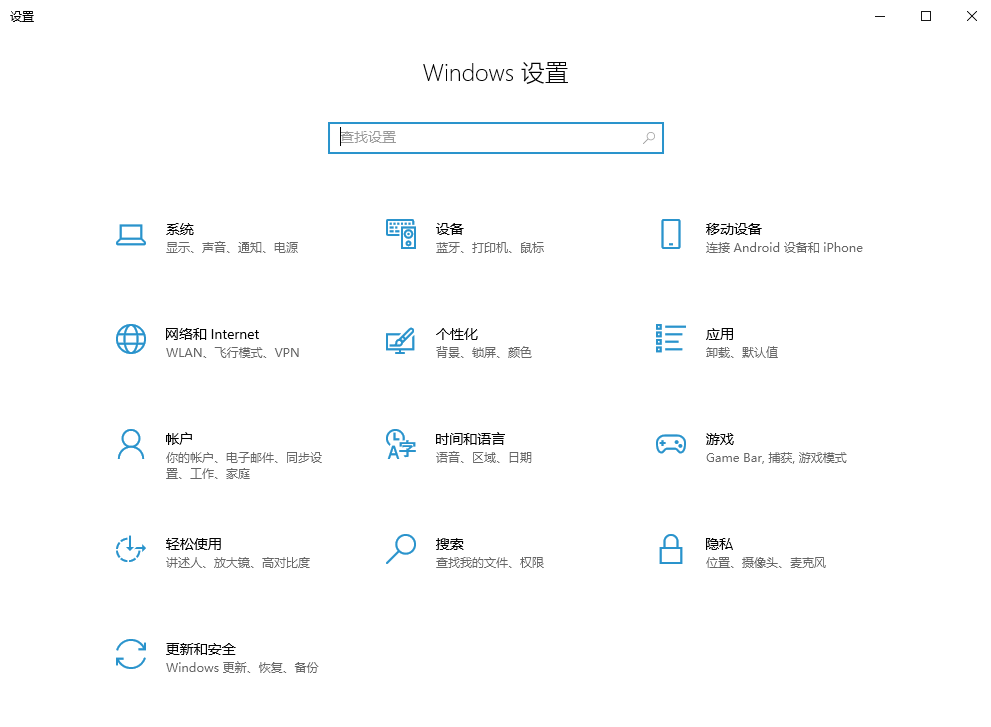Click the magnifier icon for 搜索 category
991x727 pixels.
pyautogui.click(x=400, y=549)
